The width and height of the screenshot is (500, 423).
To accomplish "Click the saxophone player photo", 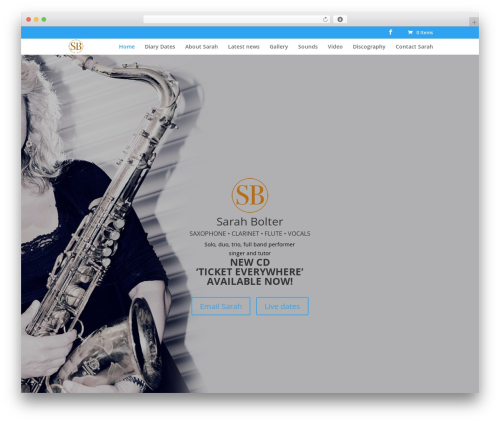I will tap(112, 224).
